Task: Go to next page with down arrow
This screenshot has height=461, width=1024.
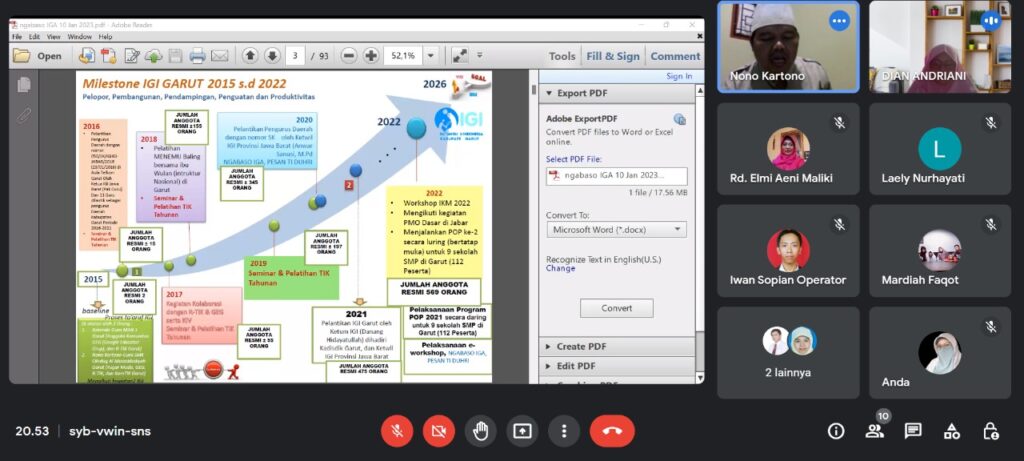Action: 273,56
